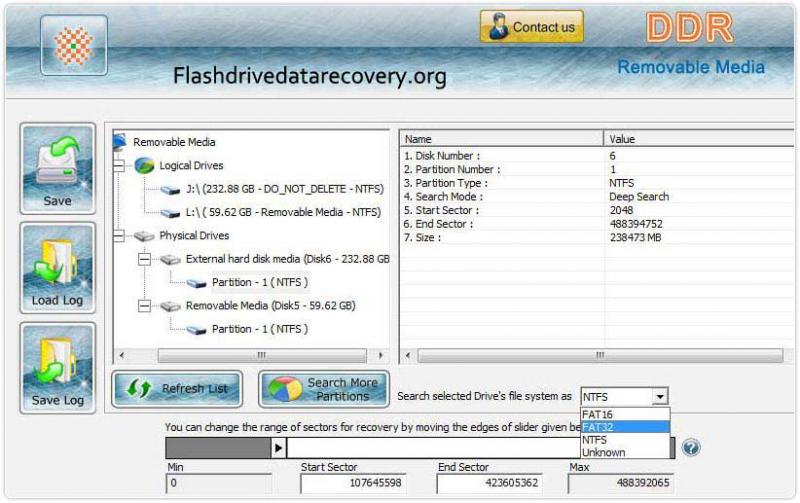Collapse the Removable Media Disk5 node
Image resolution: width=800 pixels, height=503 pixels.
click(x=145, y=306)
